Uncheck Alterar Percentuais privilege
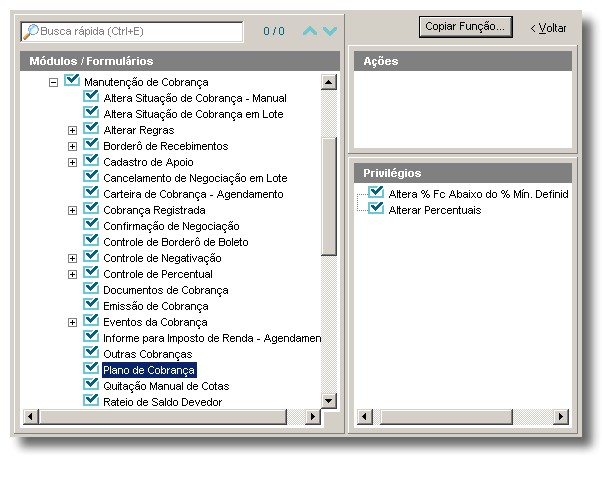602x487 pixels. pos(376,209)
